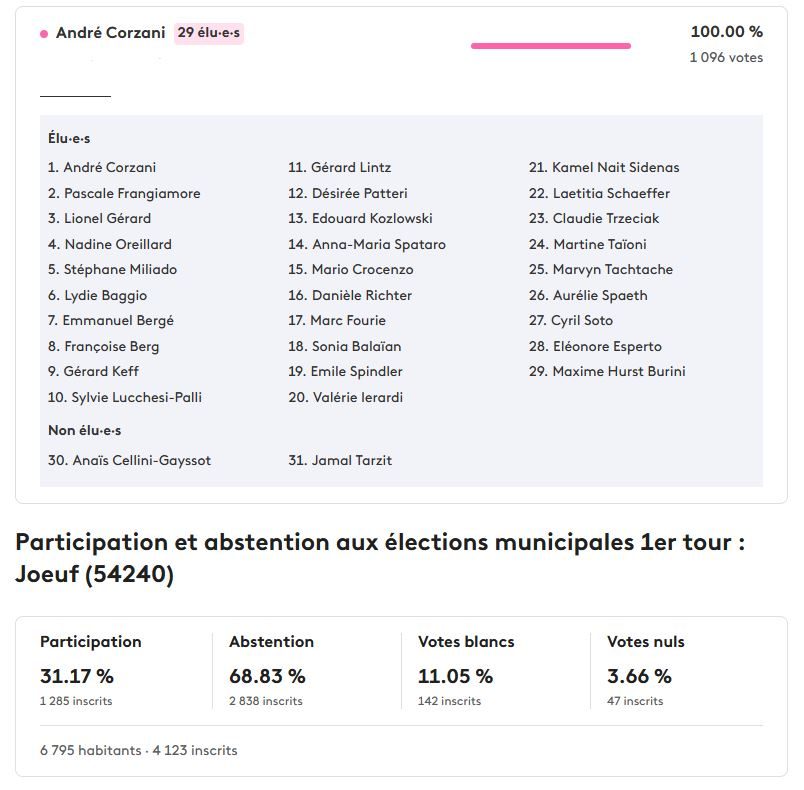
Task: Click the Participation statistic heading
Action: [x=91, y=642]
